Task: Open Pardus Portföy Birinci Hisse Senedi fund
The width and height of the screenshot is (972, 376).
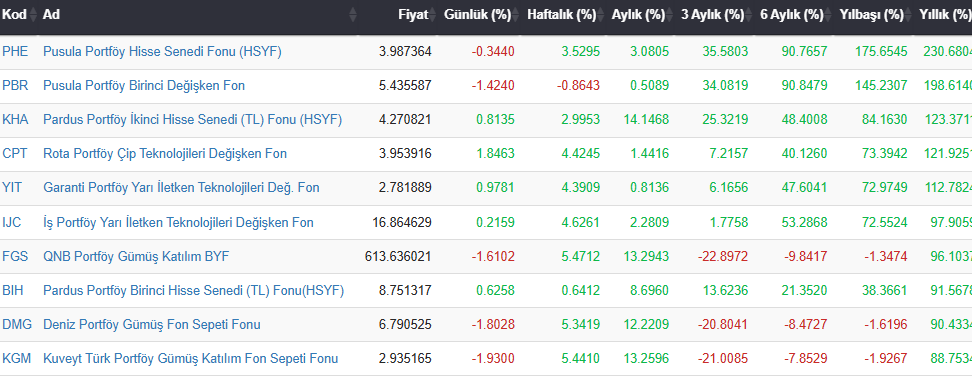Action: point(193,290)
